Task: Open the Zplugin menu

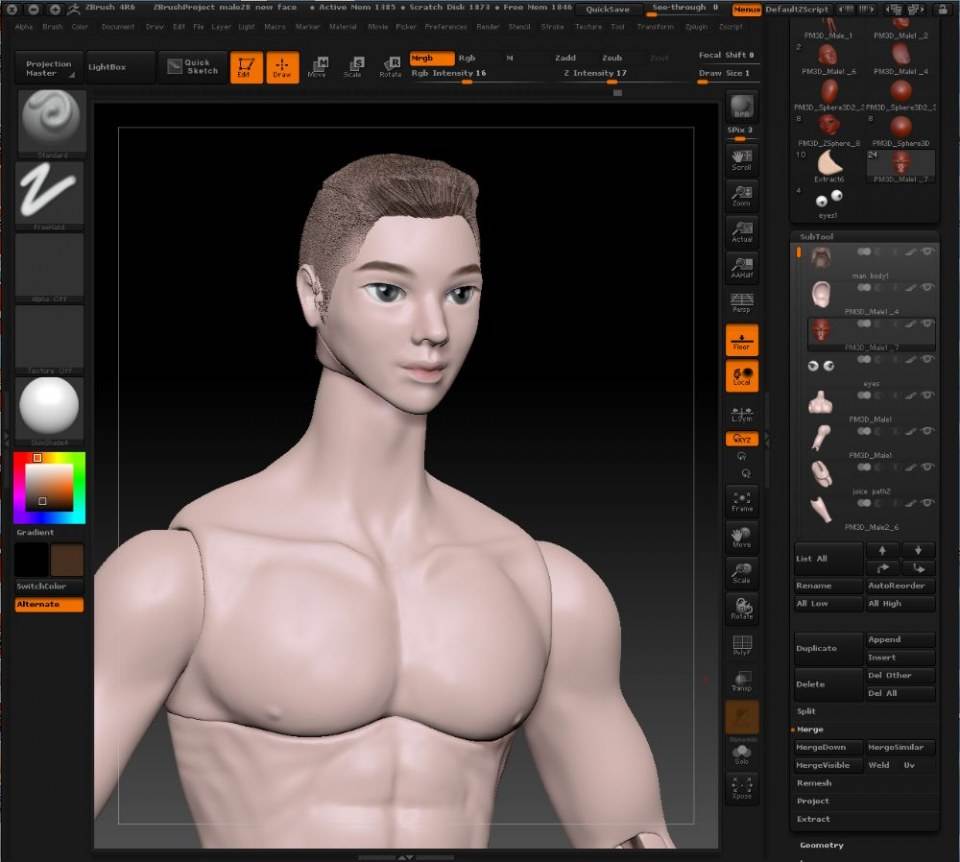Action: point(696,27)
